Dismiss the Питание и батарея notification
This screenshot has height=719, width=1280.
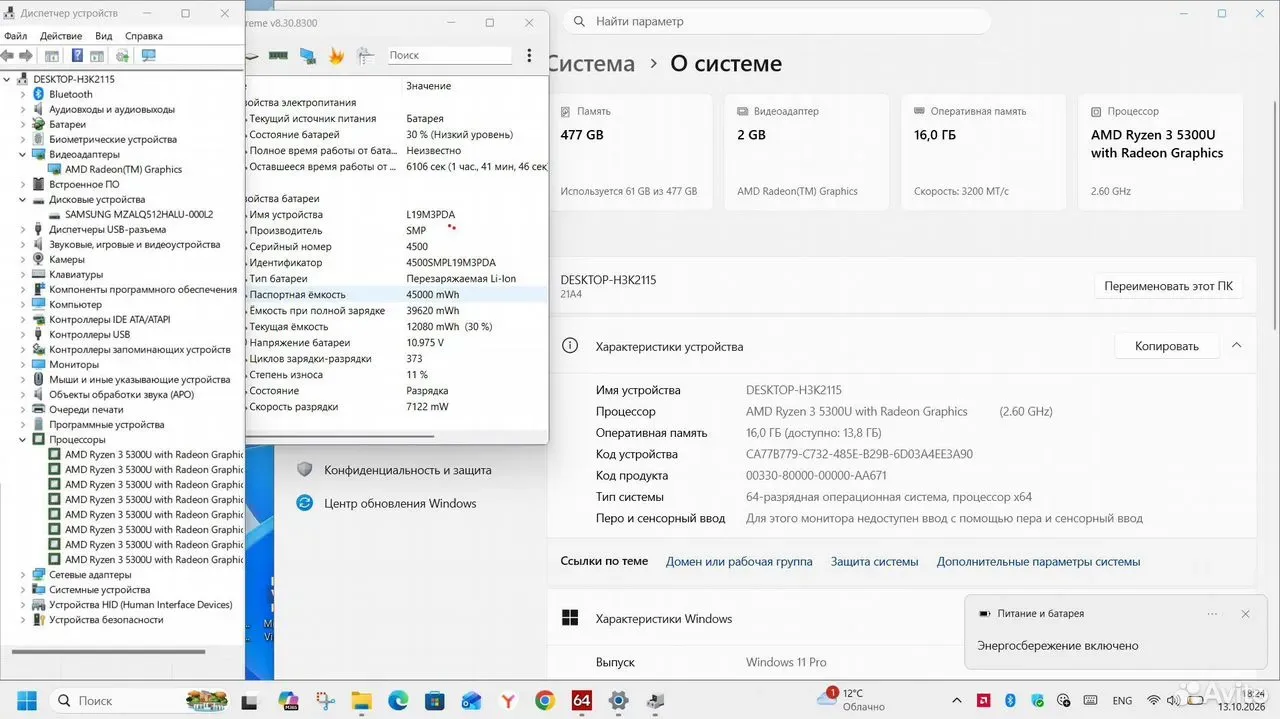point(1245,614)
